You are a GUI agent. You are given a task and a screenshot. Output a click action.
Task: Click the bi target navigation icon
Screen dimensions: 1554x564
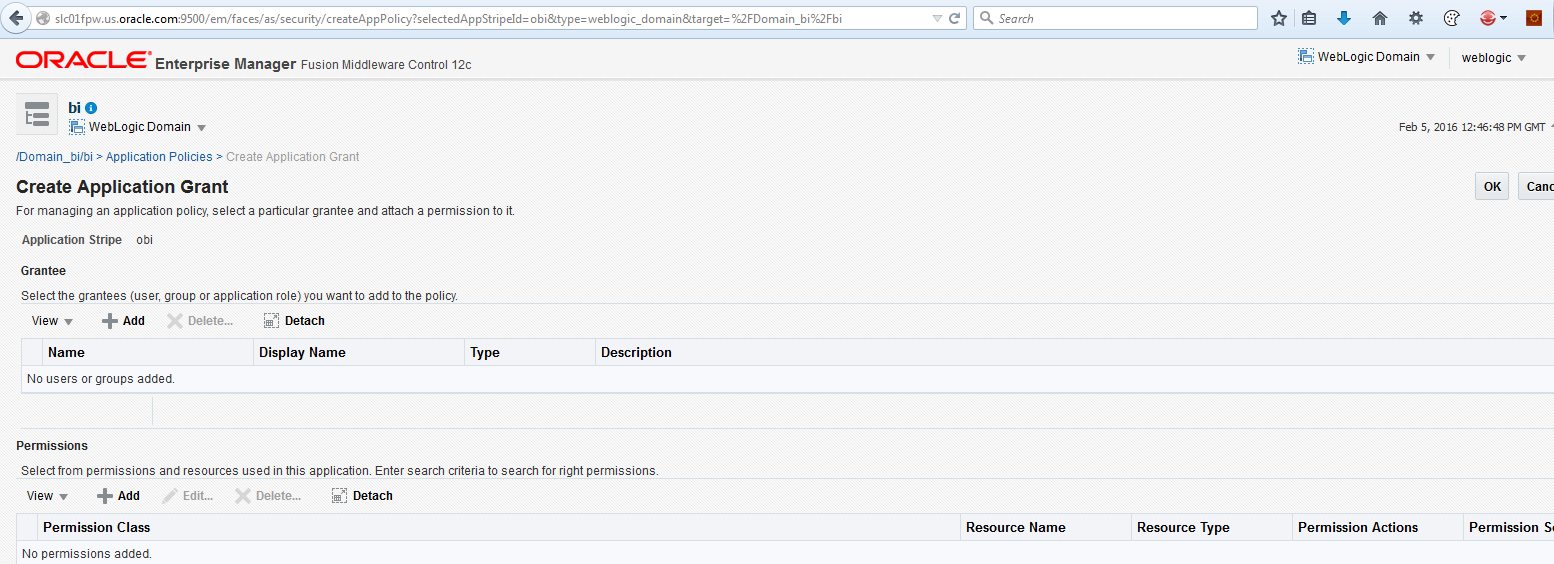pyautogui.click(x=37, y=114)
